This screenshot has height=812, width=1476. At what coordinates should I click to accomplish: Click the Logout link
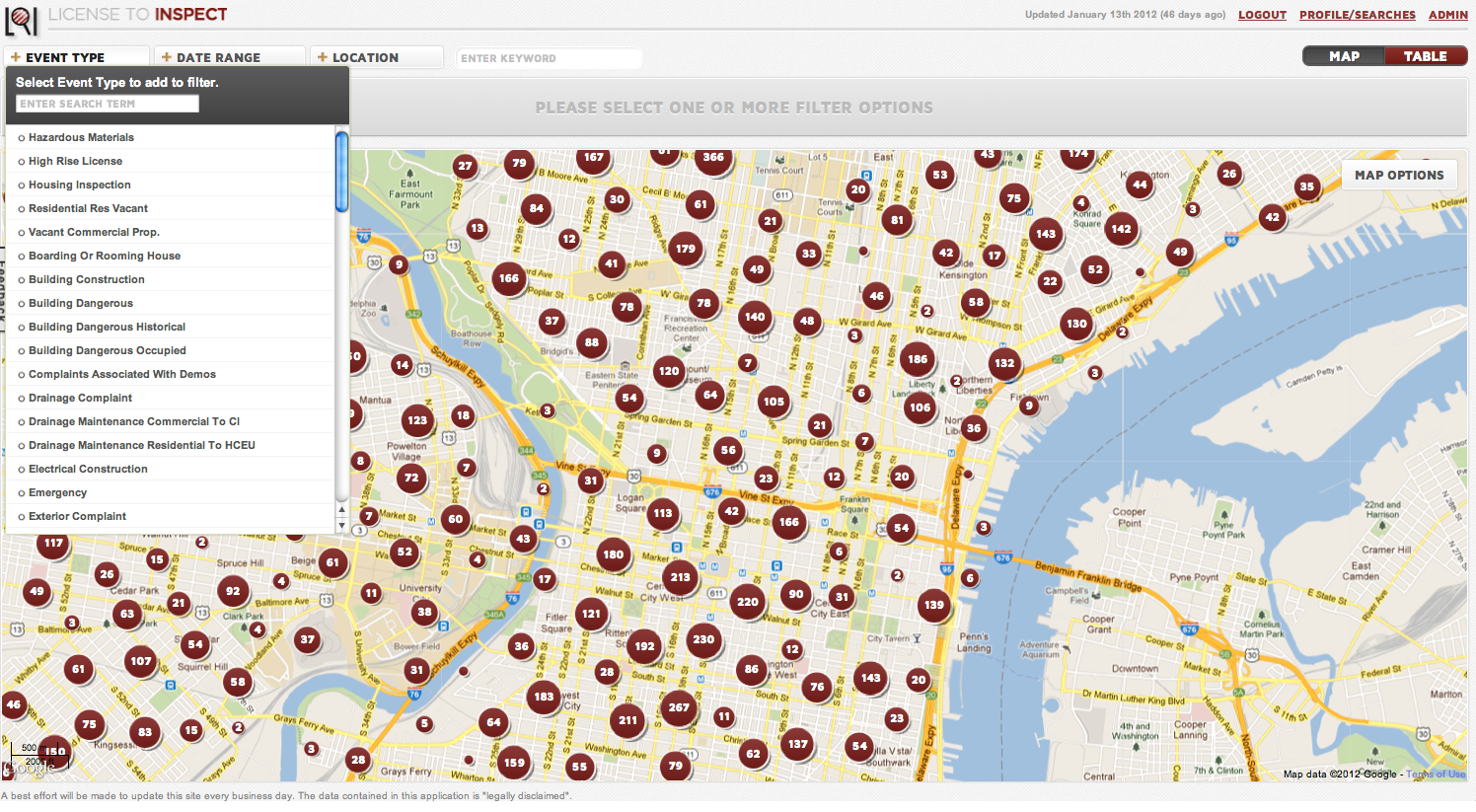coord(1262,15)
